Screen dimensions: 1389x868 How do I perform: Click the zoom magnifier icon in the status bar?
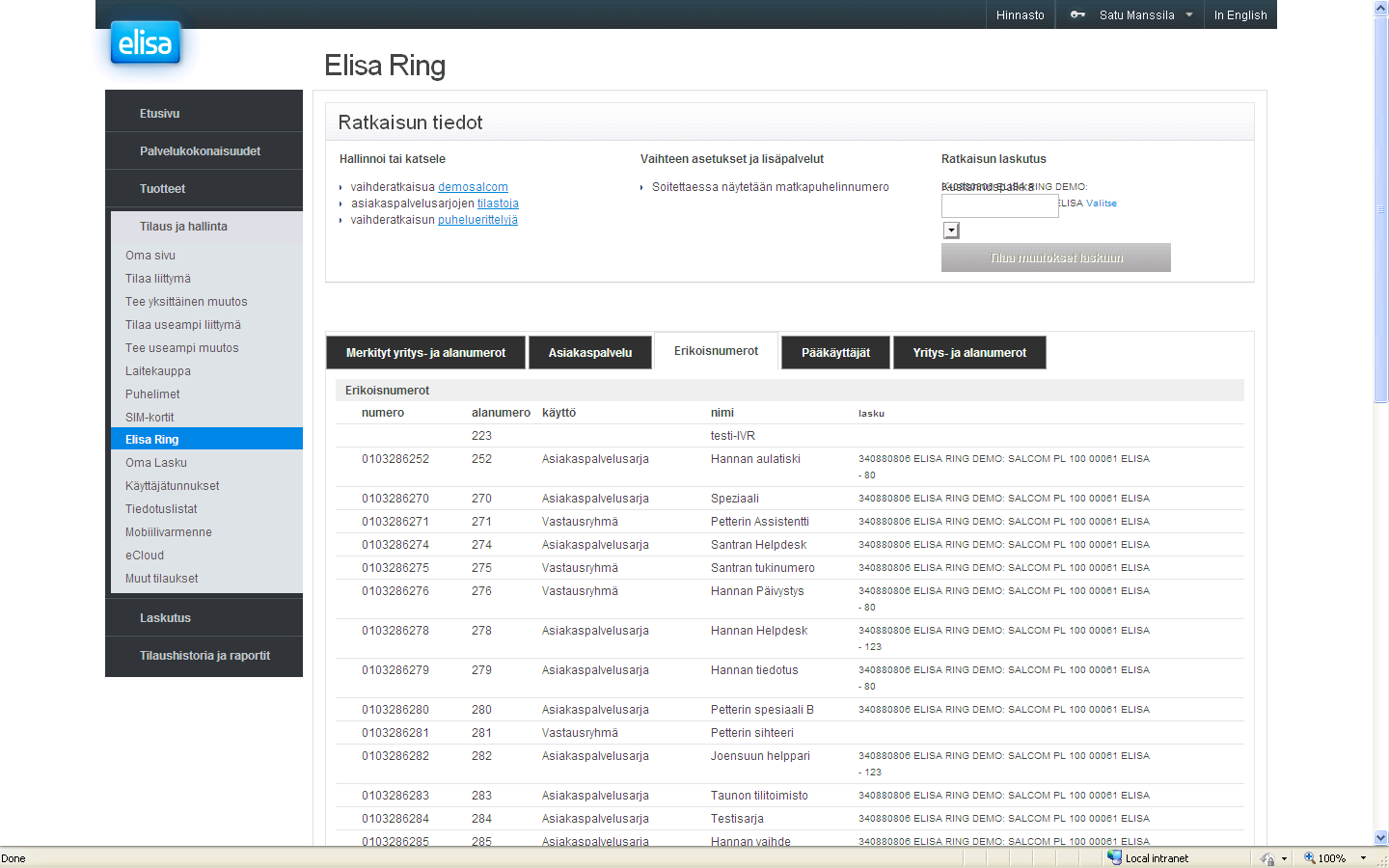tap(1309, 858)
